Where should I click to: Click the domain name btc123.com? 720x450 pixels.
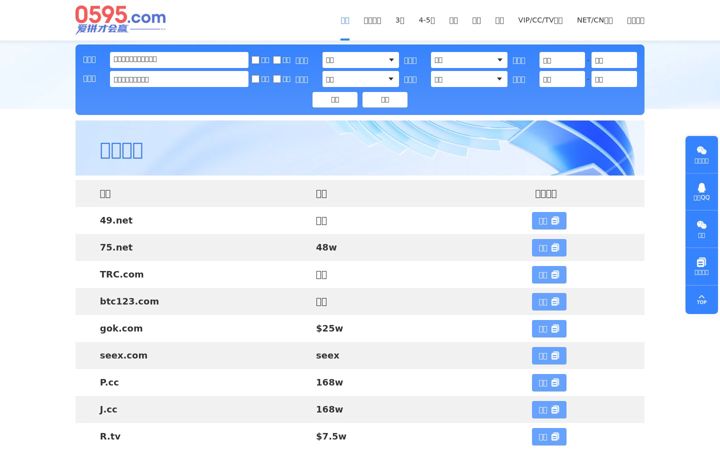pos(129,302)
